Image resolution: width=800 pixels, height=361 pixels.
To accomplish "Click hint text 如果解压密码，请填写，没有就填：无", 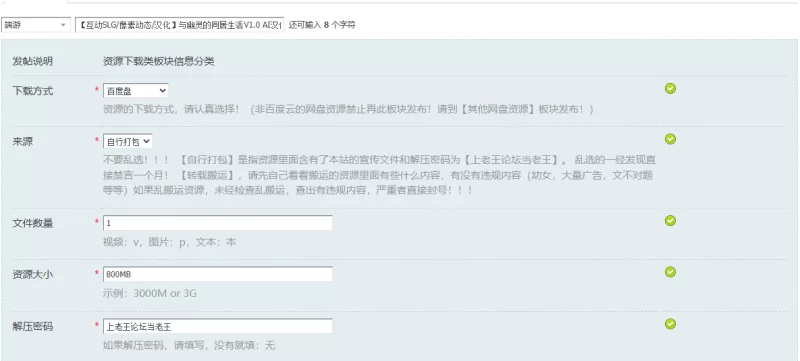I will point(189,346).
